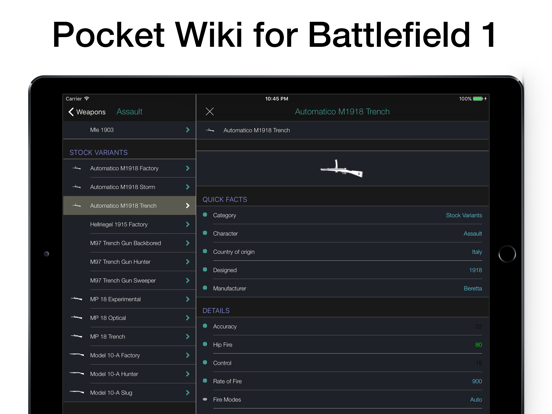This screenshot has width=552, height=414.
Task: Click the Accuracy detail row label
Action: click(225, 327)
